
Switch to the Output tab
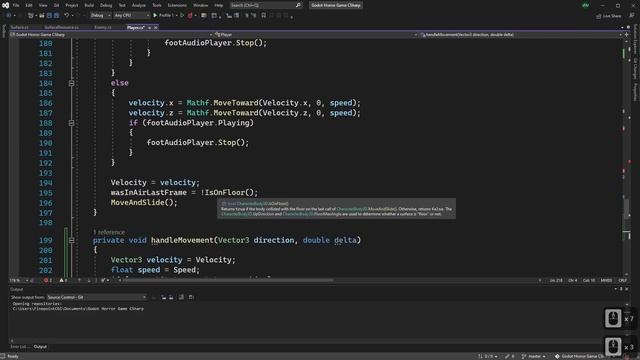(40, 347)
